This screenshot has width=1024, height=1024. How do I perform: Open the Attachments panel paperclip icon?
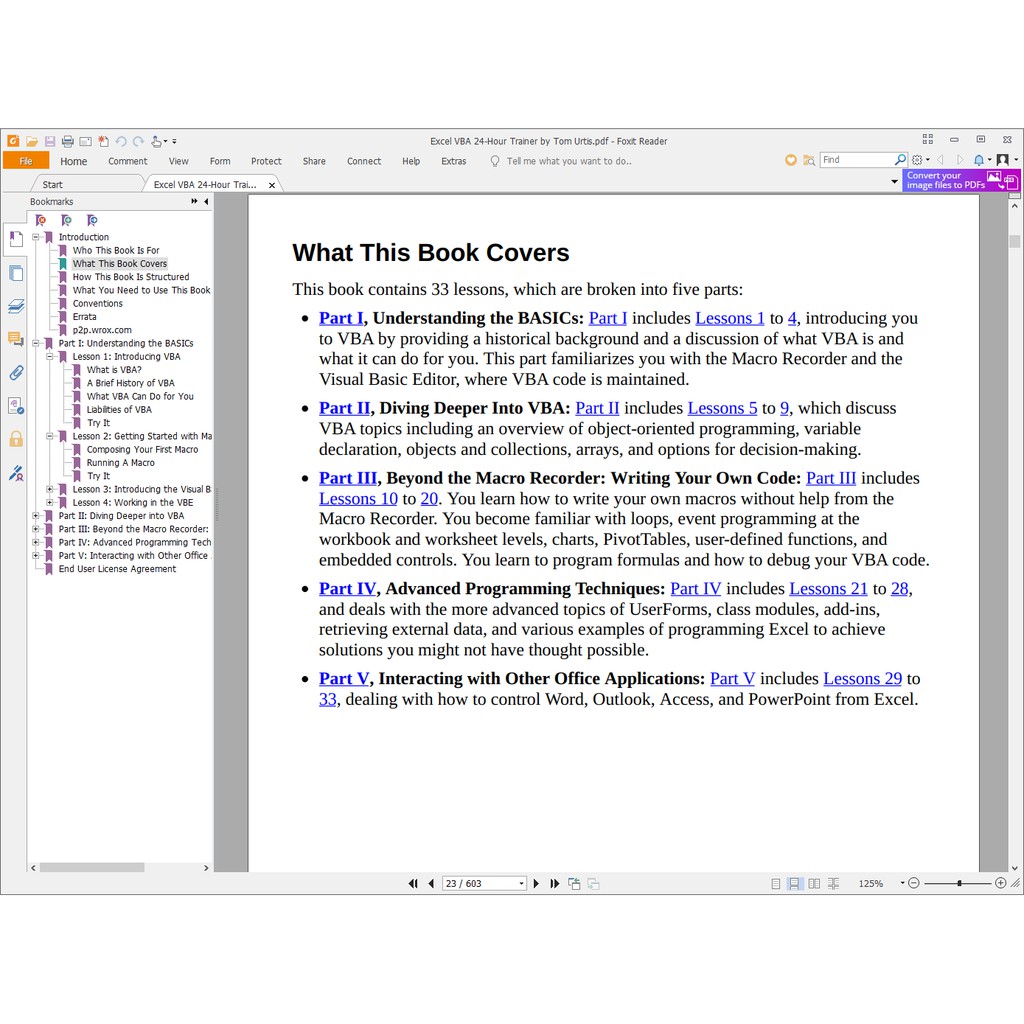[15, 373]
